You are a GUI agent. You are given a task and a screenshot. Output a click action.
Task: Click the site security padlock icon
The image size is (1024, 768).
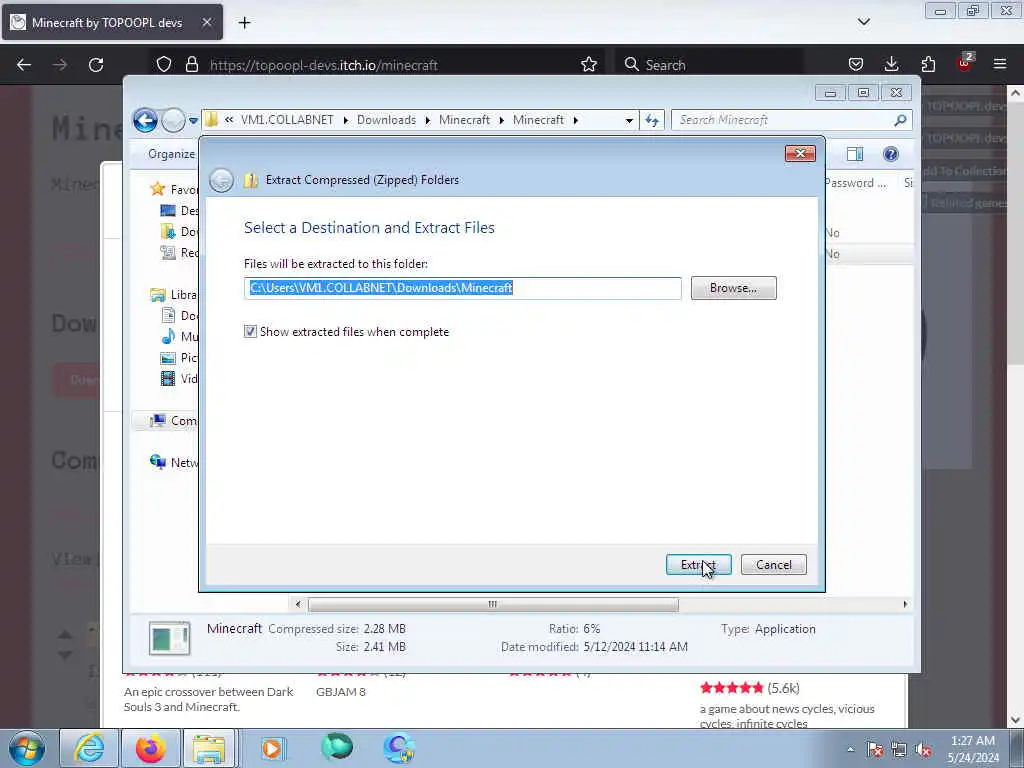[191, 65]
